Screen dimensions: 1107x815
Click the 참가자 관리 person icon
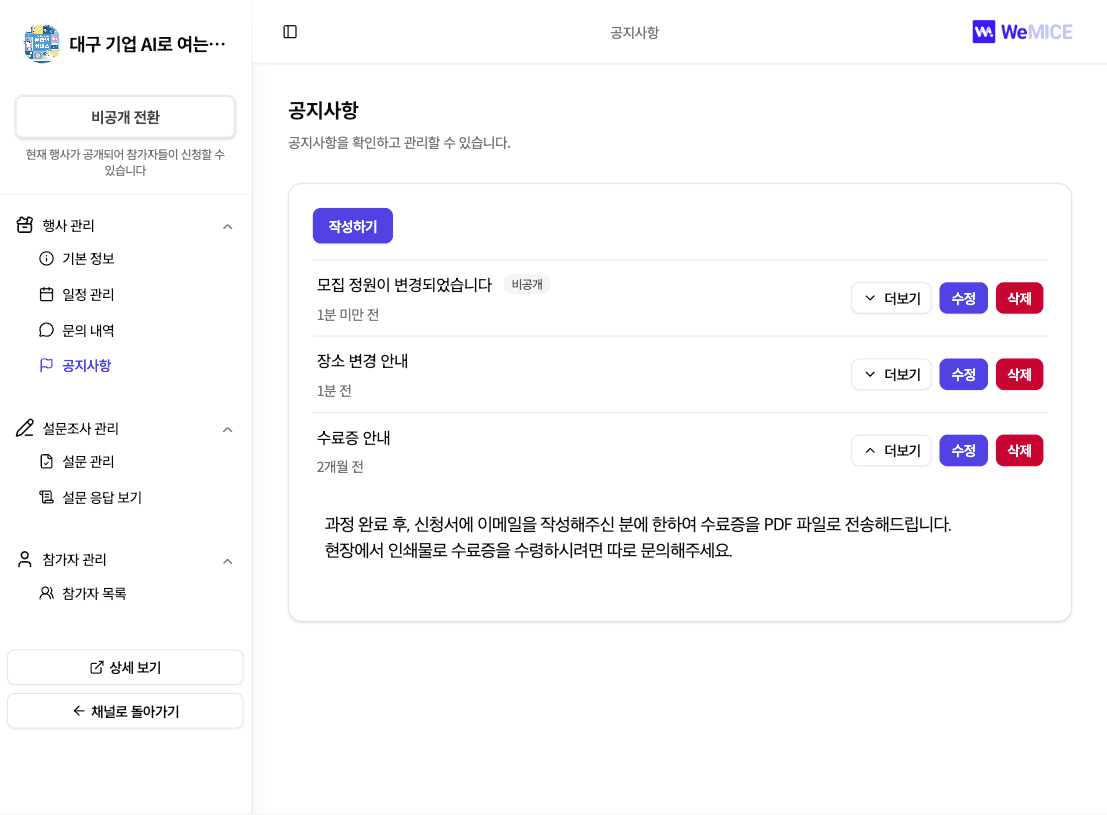click(x=25, y=559)
